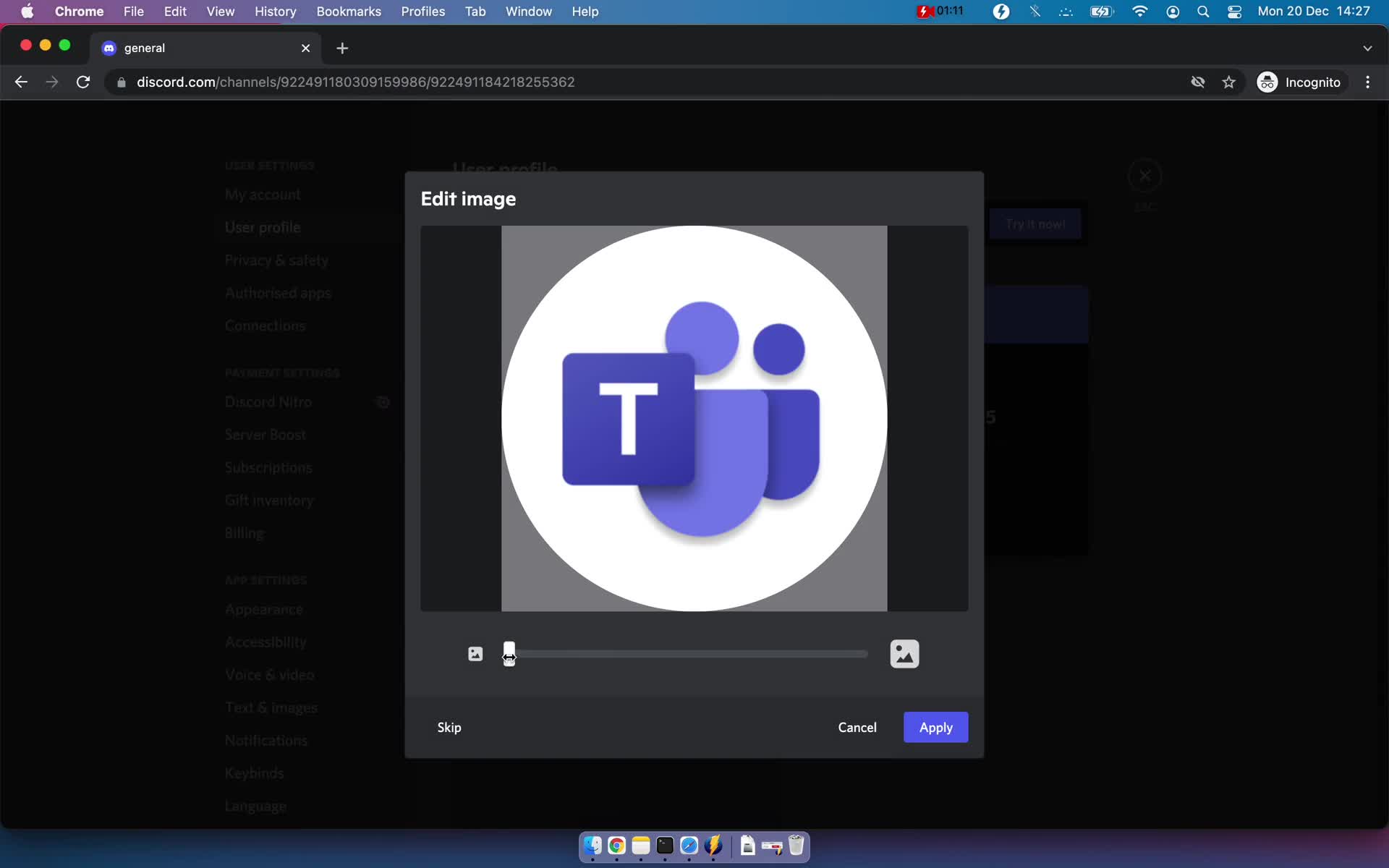Open Terminal from the dock

click(665, 846)
